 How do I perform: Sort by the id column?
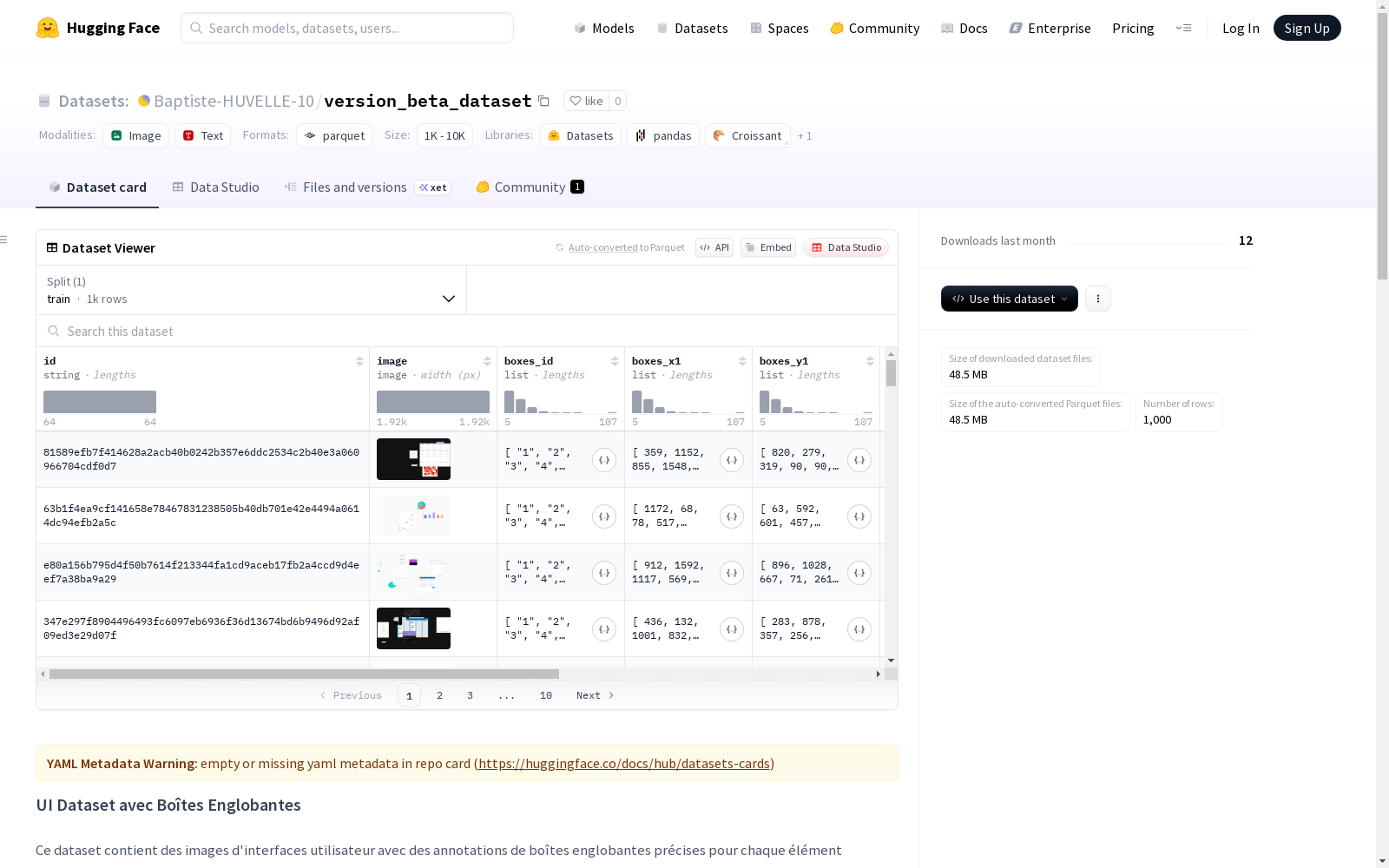point(359,361)
